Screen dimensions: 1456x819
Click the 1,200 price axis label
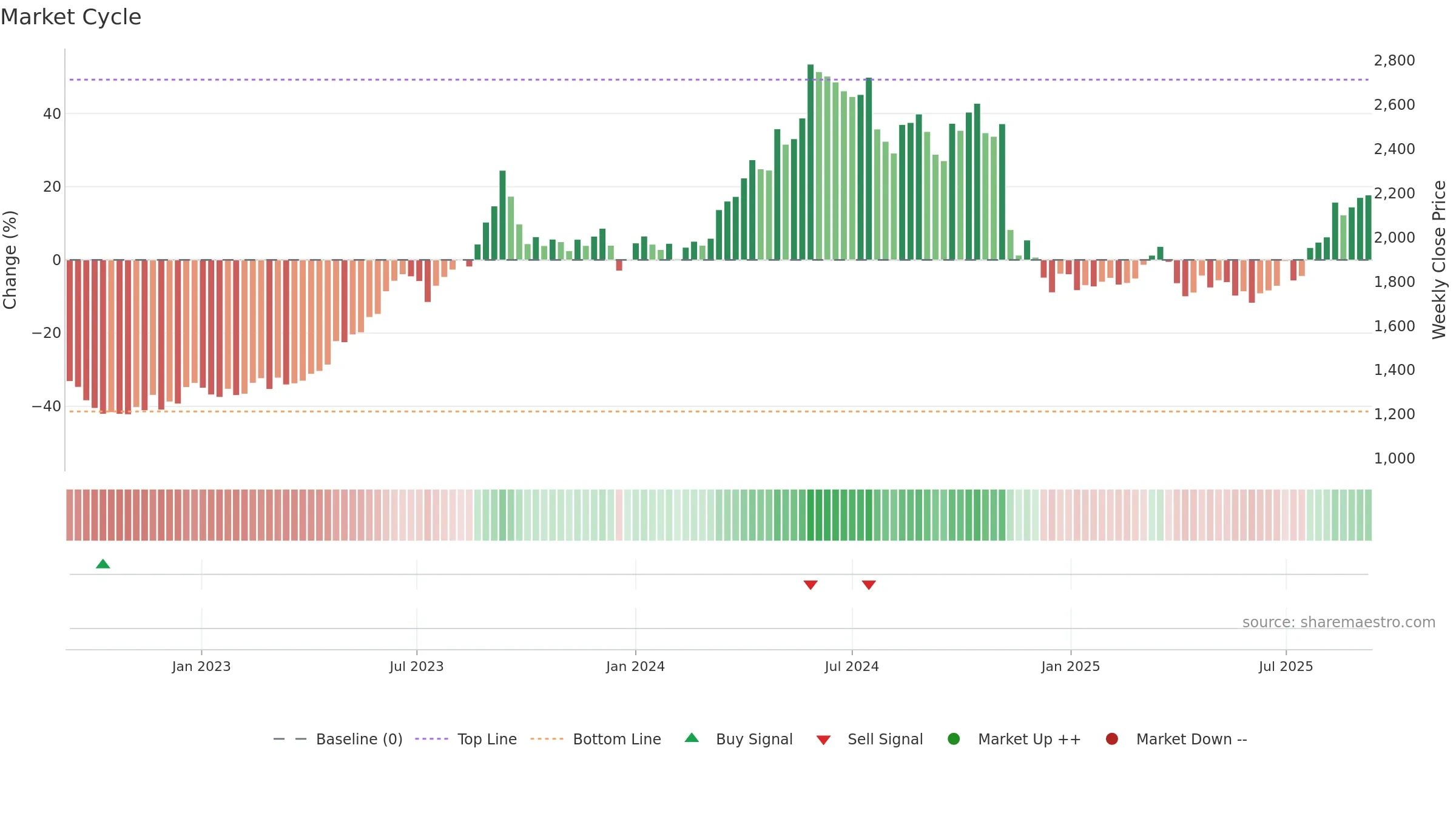pos(1394,414)
